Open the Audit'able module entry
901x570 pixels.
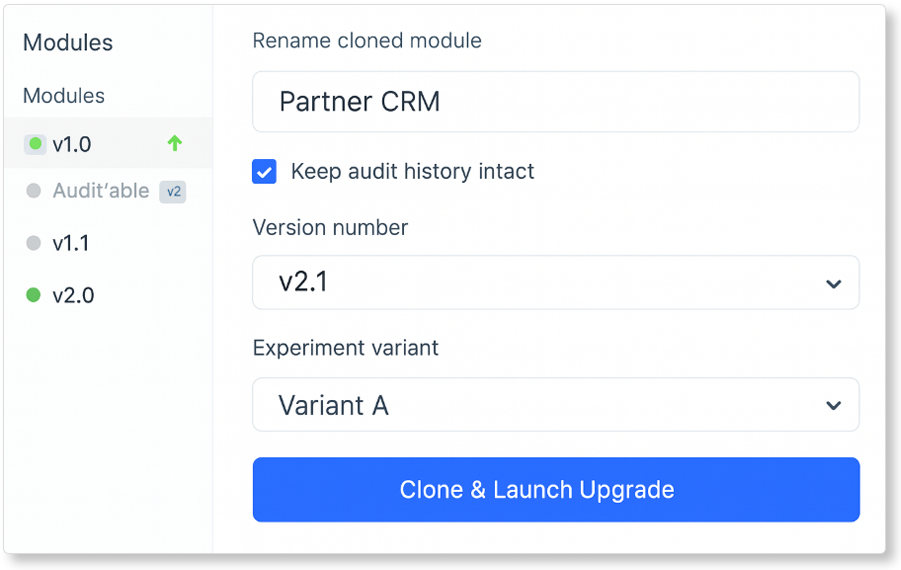click(101, 191)
